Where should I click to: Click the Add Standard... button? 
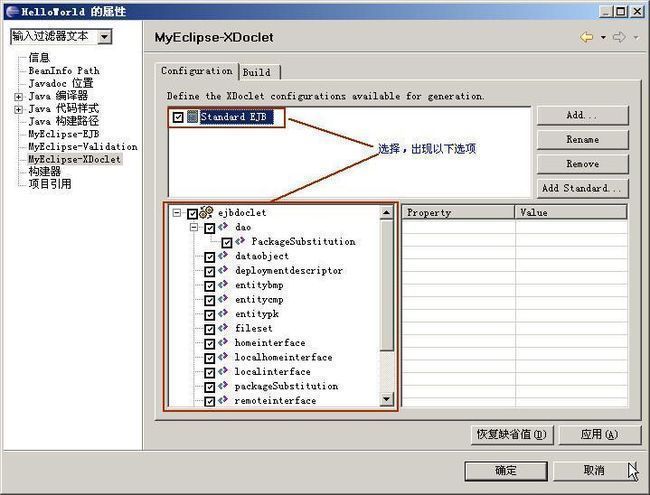(x=582, y=188)
